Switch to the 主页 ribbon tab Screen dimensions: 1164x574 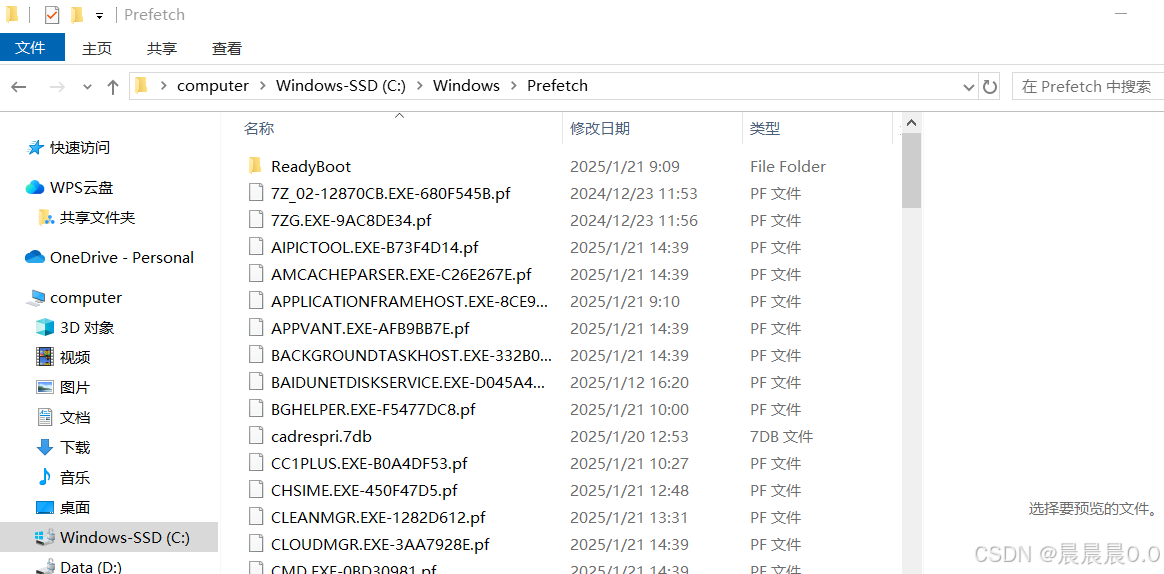click(97, 48)
